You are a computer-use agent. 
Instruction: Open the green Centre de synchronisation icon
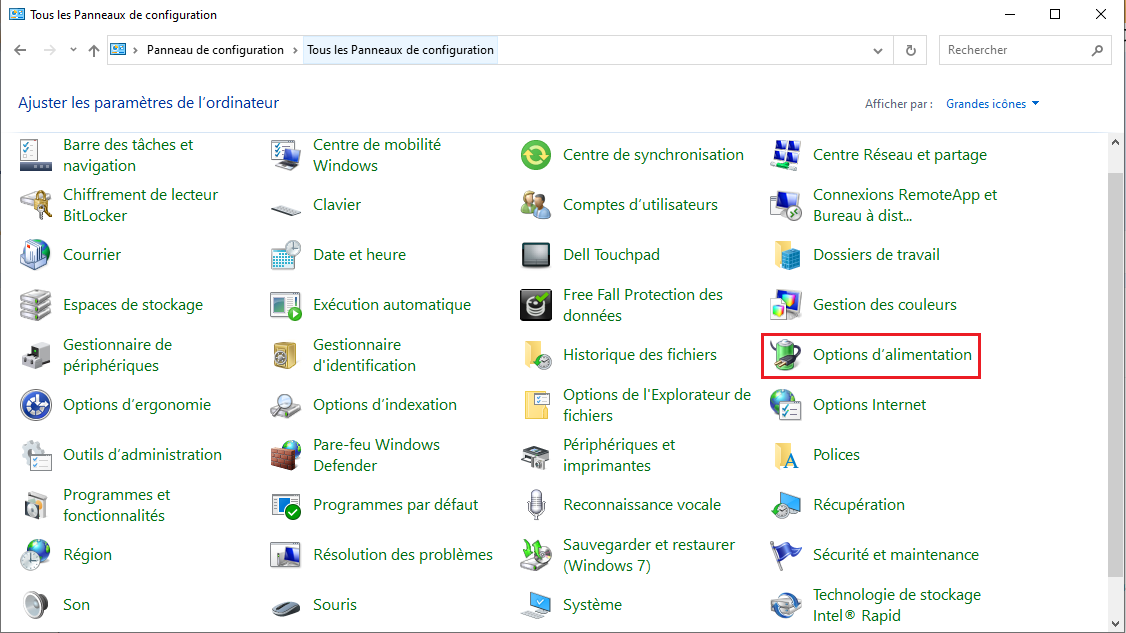tap(535, 154)
